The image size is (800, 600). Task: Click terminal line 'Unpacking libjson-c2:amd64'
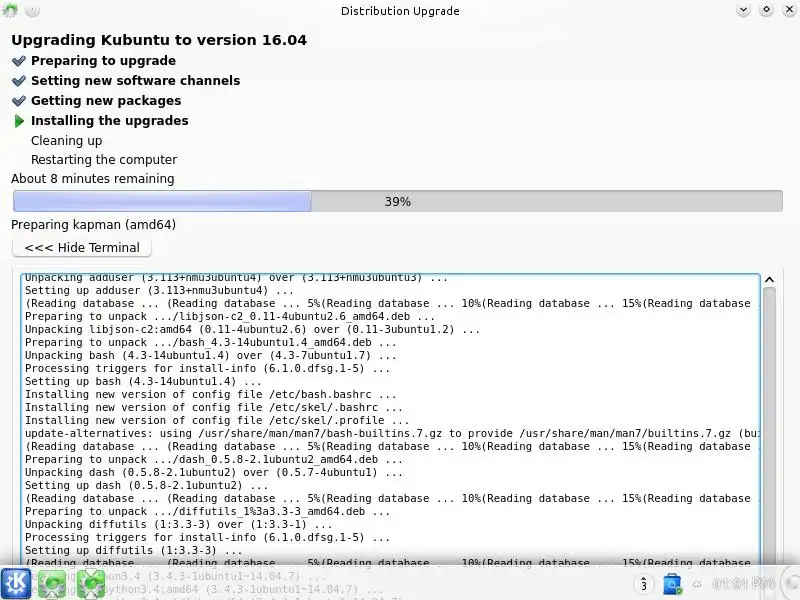coord(253,329)
